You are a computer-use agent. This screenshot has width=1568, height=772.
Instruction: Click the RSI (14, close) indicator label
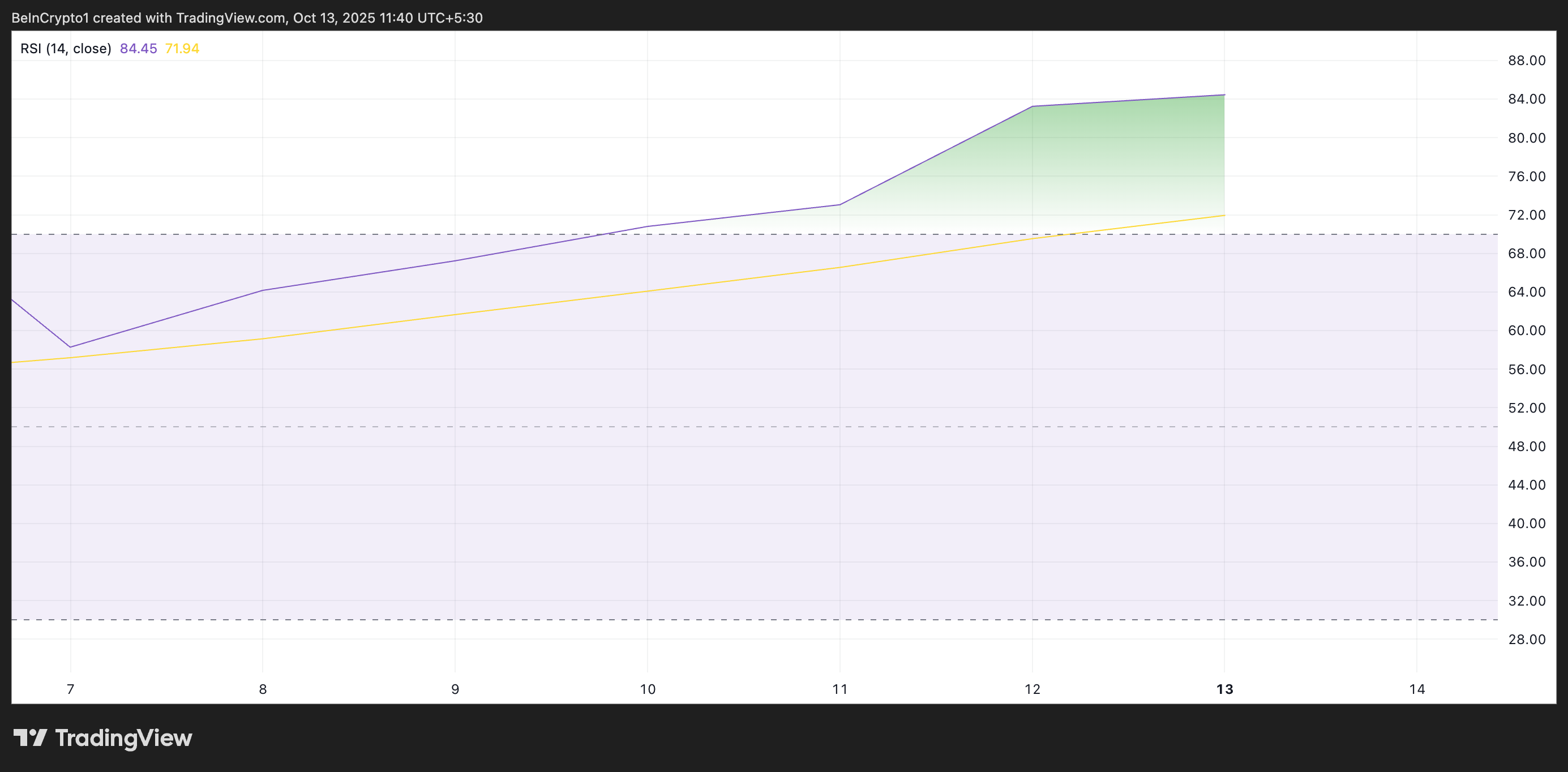coord(66,49)
